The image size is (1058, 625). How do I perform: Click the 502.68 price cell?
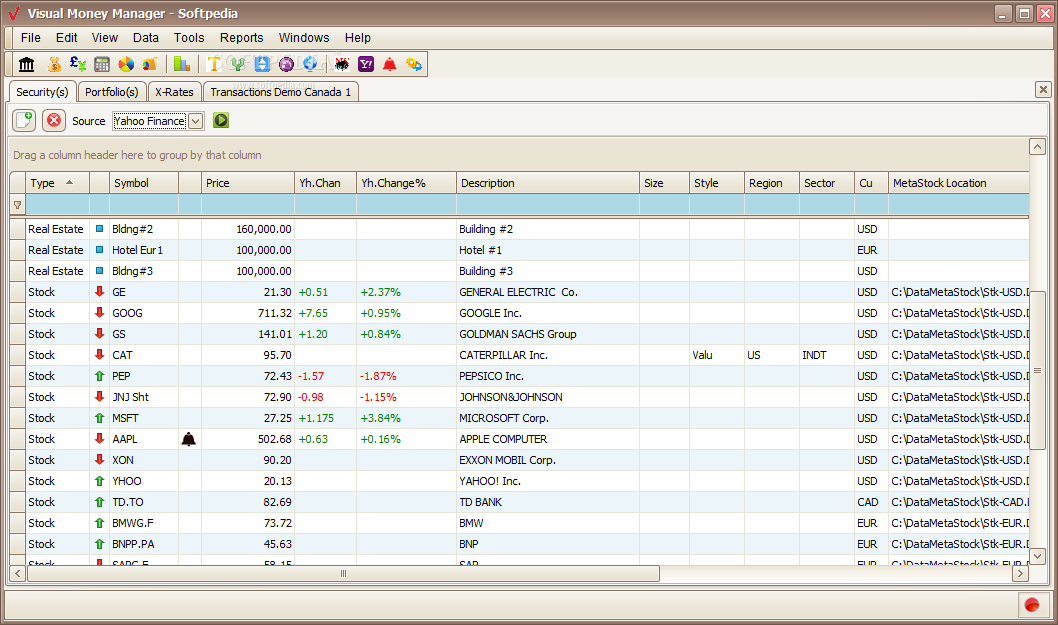248,439
